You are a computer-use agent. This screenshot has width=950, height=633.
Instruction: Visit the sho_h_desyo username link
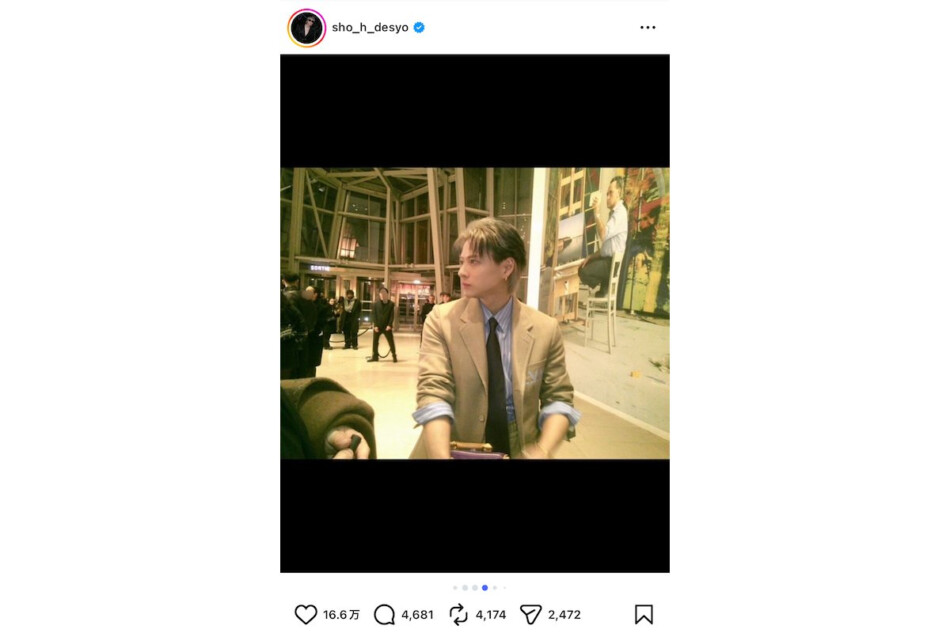(x=370, y=27)
